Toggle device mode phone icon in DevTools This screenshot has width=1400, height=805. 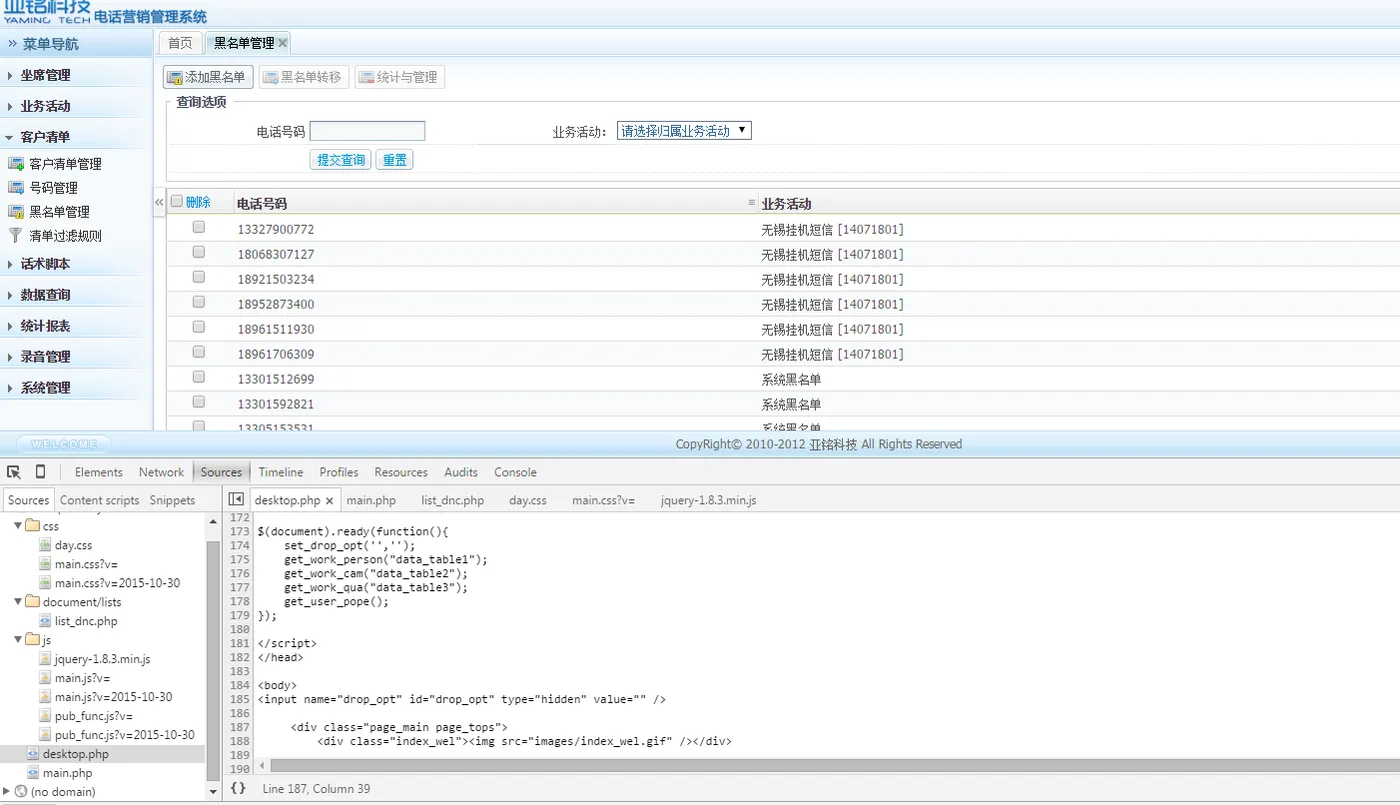coord(40,472)
